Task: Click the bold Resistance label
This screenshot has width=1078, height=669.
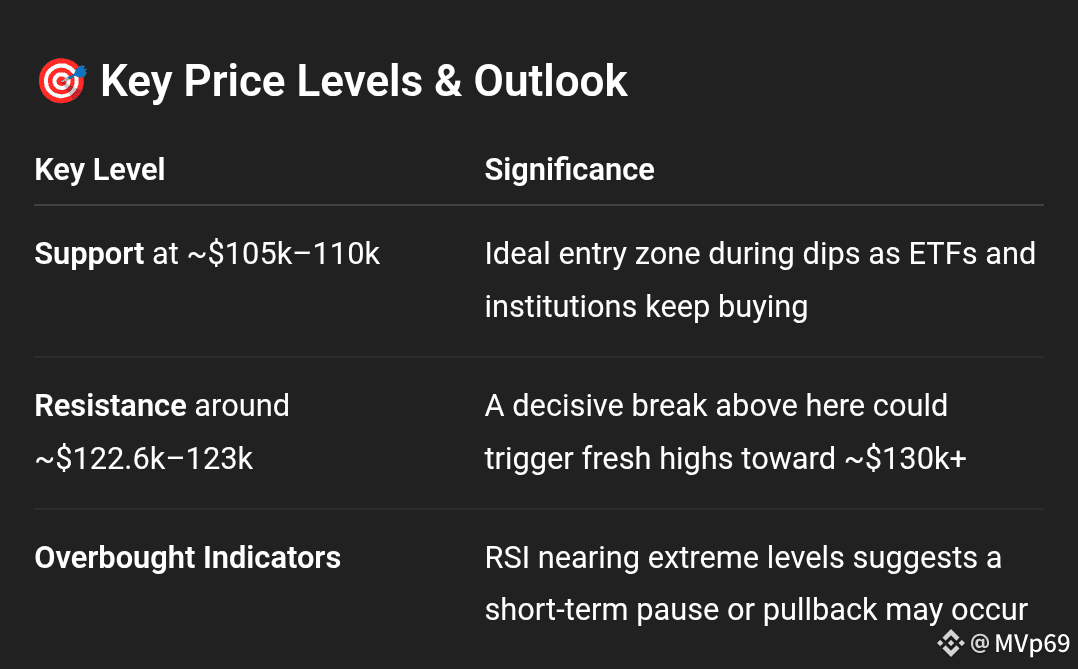Action: tap(110, 406)
